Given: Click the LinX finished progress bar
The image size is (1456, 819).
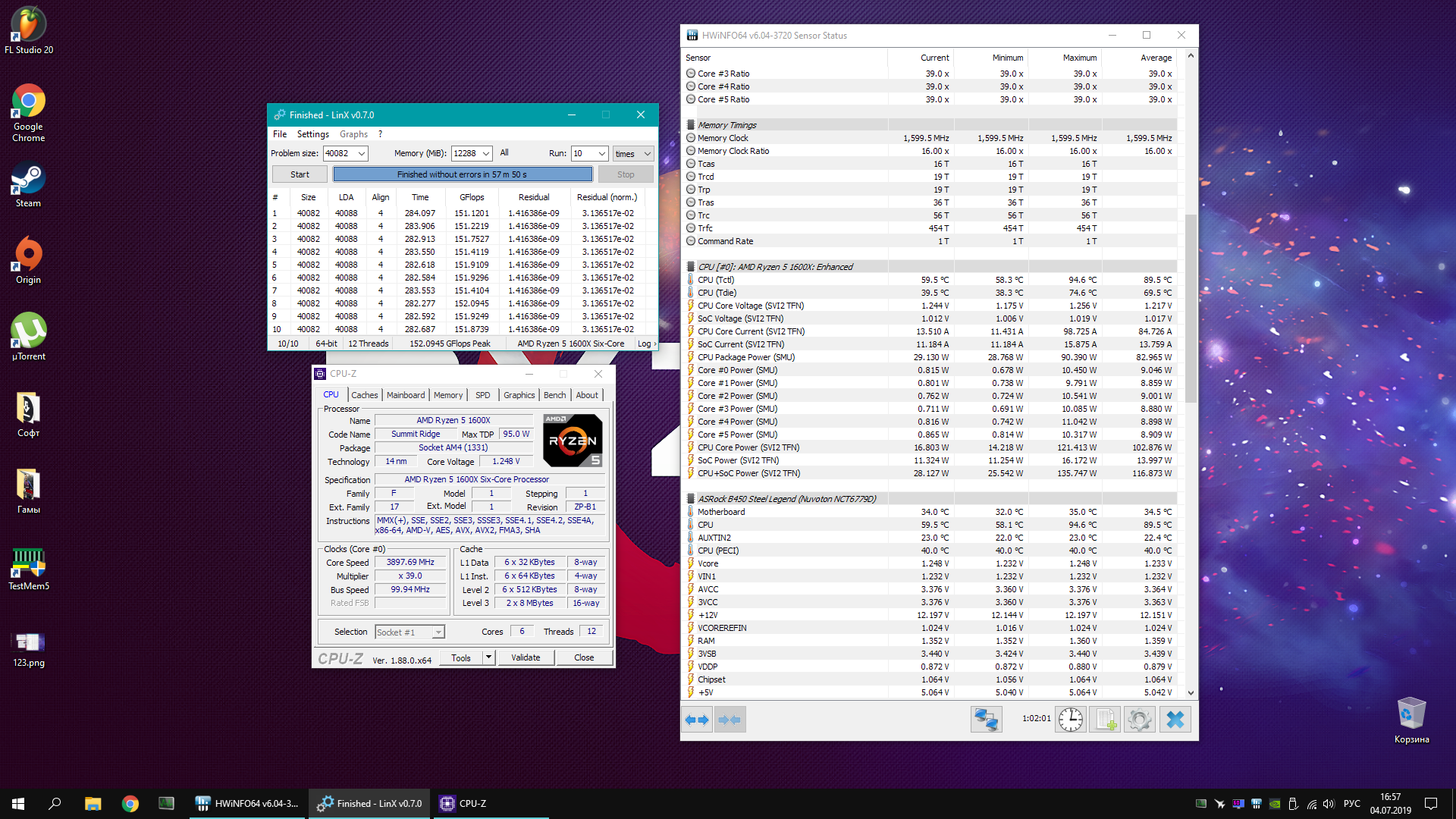Looking at the screenshot, I should (463, 174).
